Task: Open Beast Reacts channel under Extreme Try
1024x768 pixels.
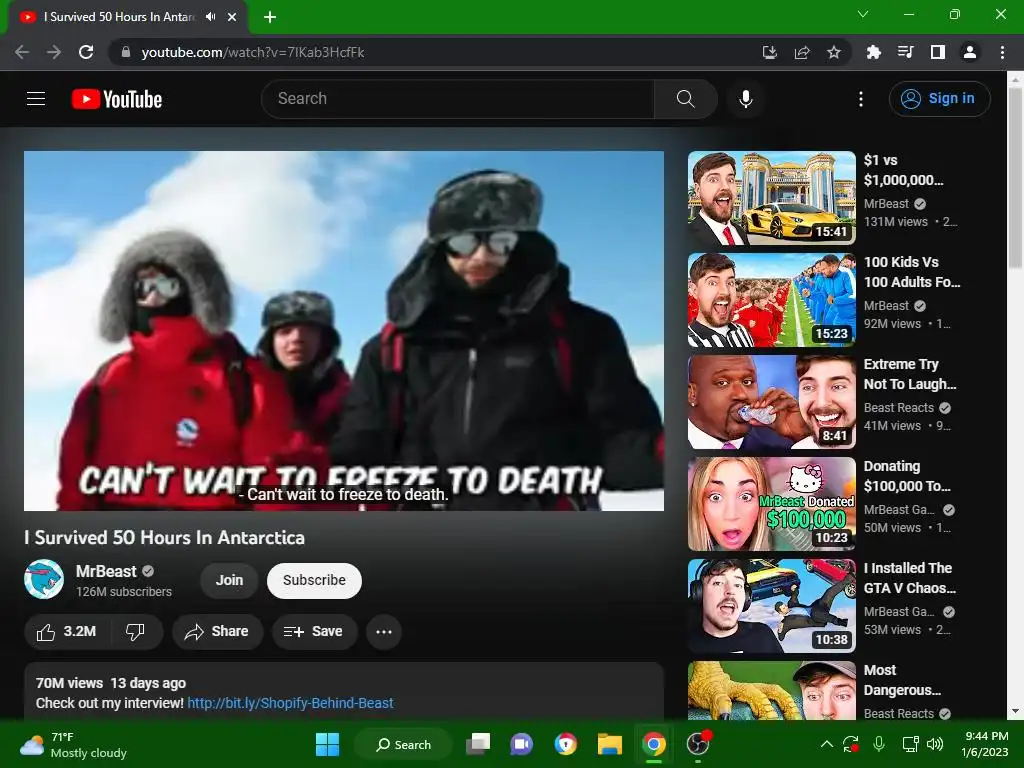Action: tap(899, 408)
